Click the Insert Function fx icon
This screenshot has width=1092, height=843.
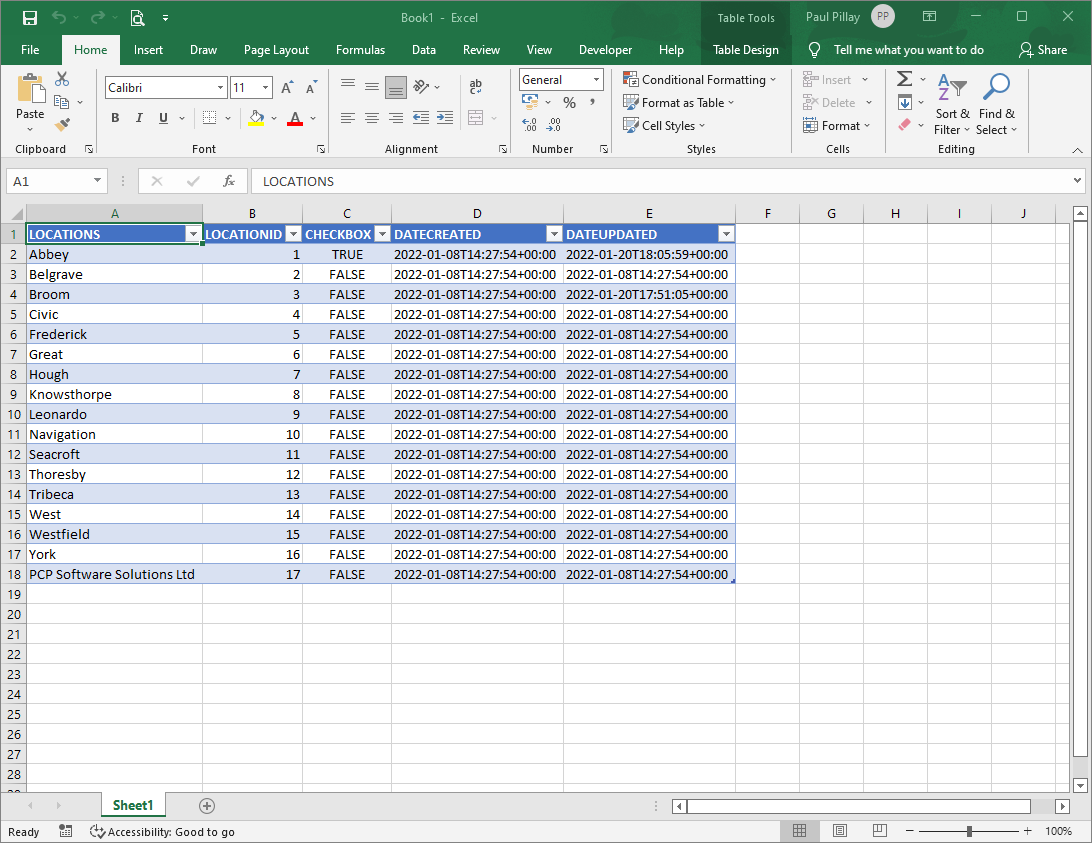pos(228,181)
